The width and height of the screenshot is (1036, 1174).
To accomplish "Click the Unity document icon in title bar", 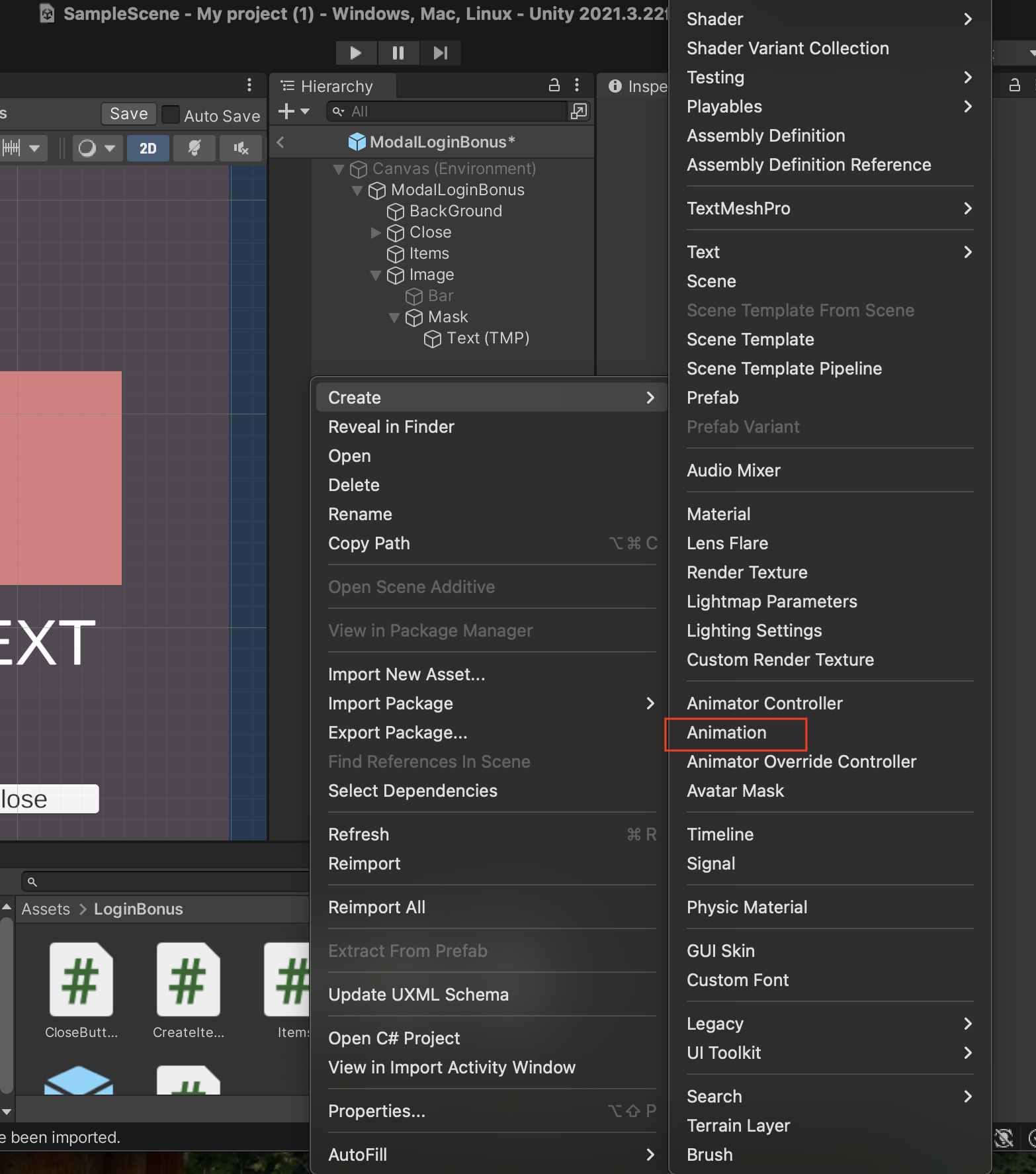I will point(47,13).
